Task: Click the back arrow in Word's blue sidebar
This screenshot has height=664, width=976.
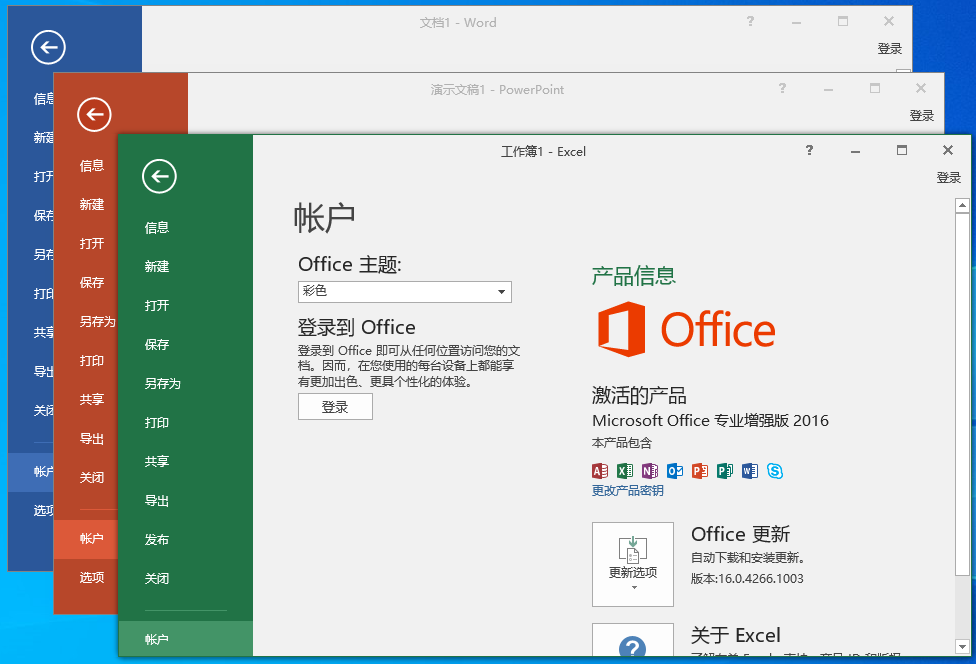Action: point(48,46)
